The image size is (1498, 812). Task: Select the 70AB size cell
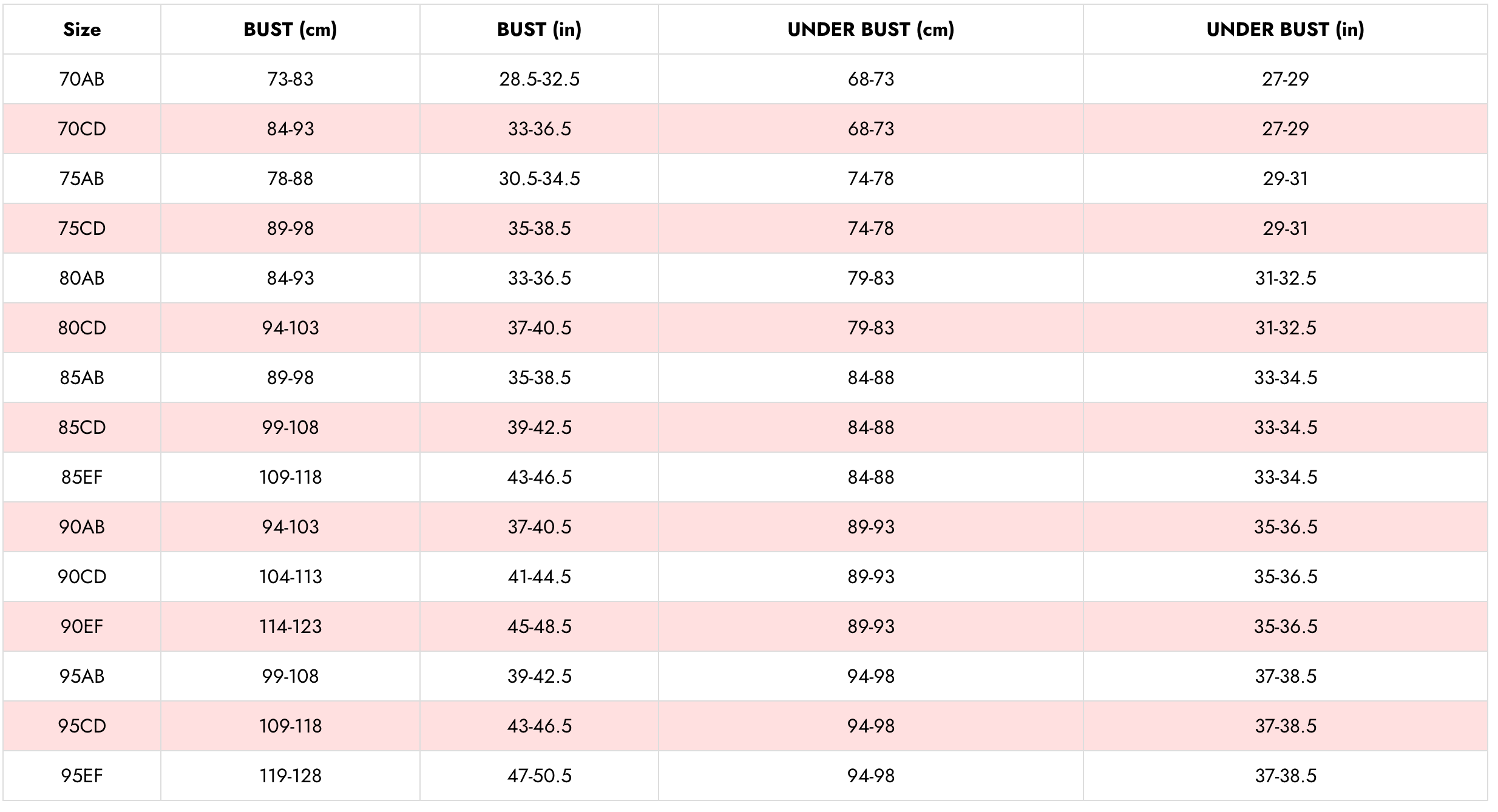[82, 79]
